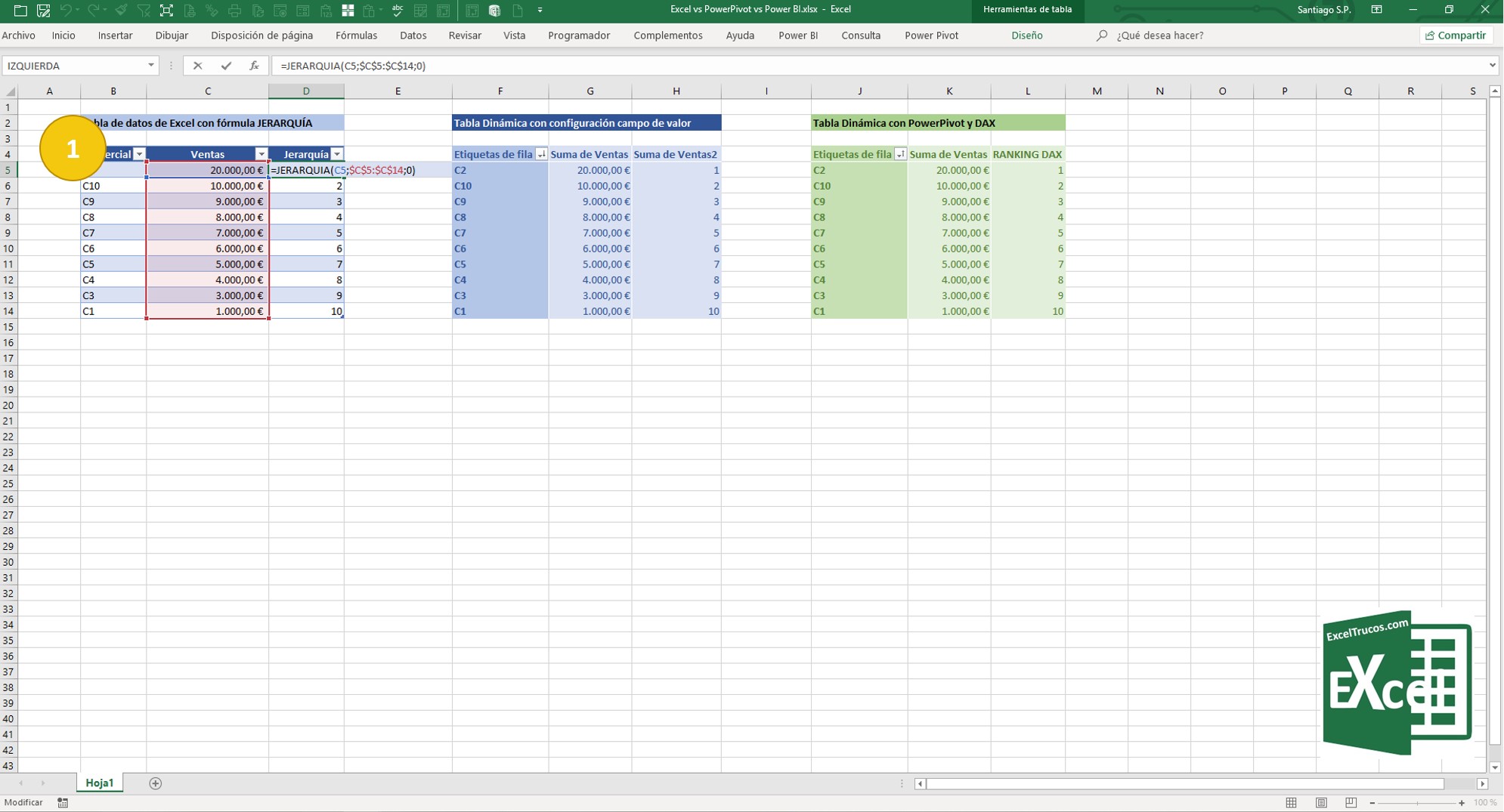Screen dimensions: 1504x812
Task: Open the Save icon on quick access toolbar
Action: pyautogui.click(x=44, y=11)
